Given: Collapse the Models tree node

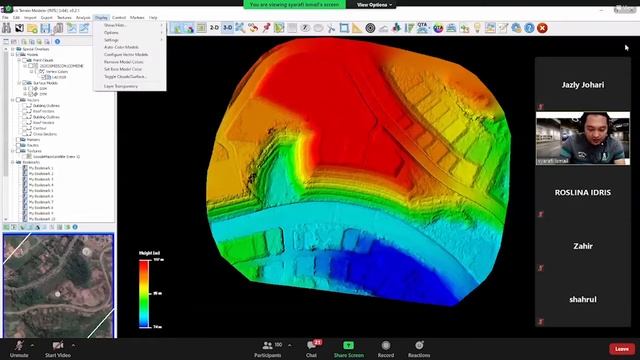Looking at the screenshot, I should click(13, 54).
